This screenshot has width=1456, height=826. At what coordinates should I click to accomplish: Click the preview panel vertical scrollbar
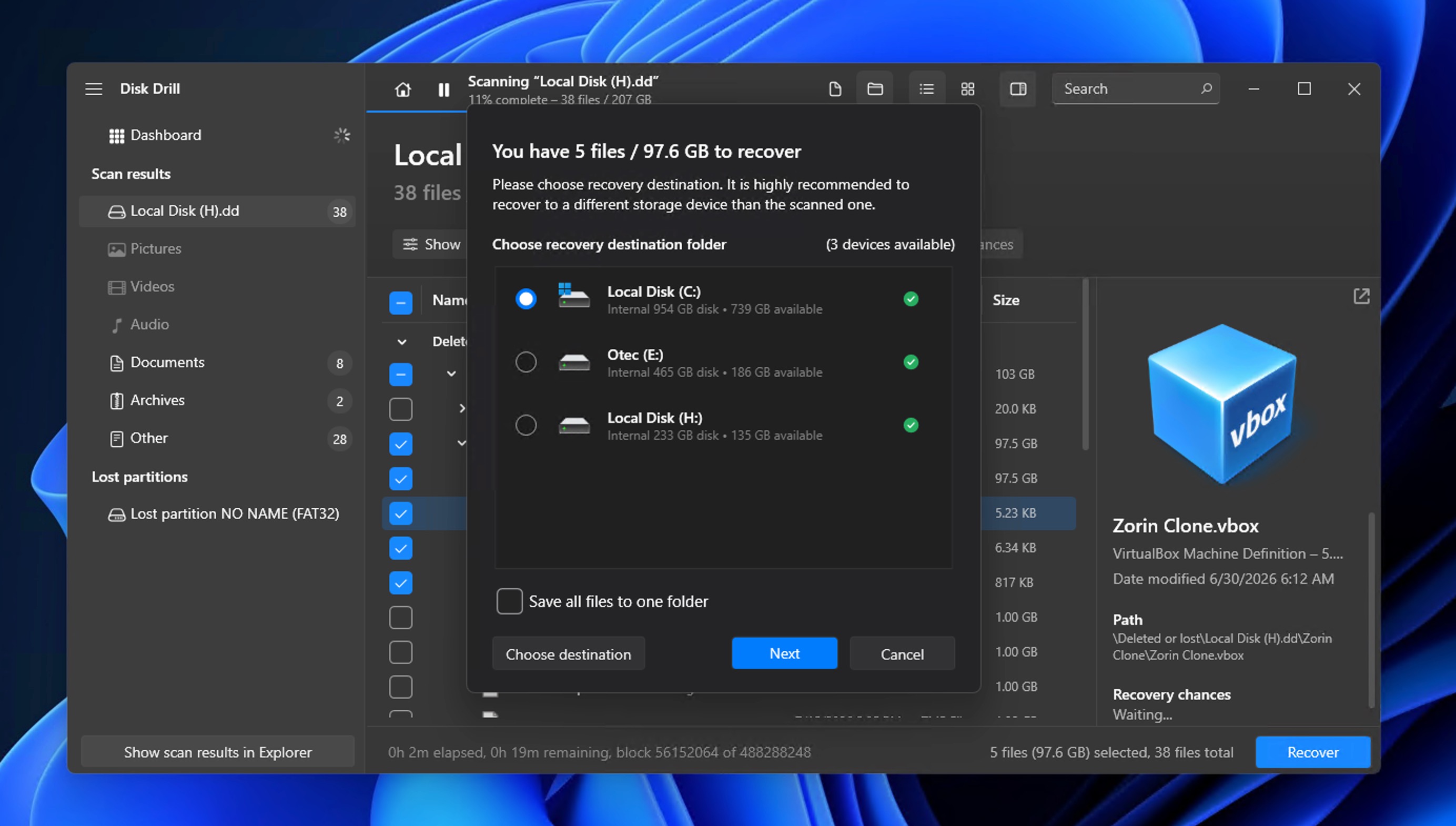pyautogui.click(x=1371, y=610)
